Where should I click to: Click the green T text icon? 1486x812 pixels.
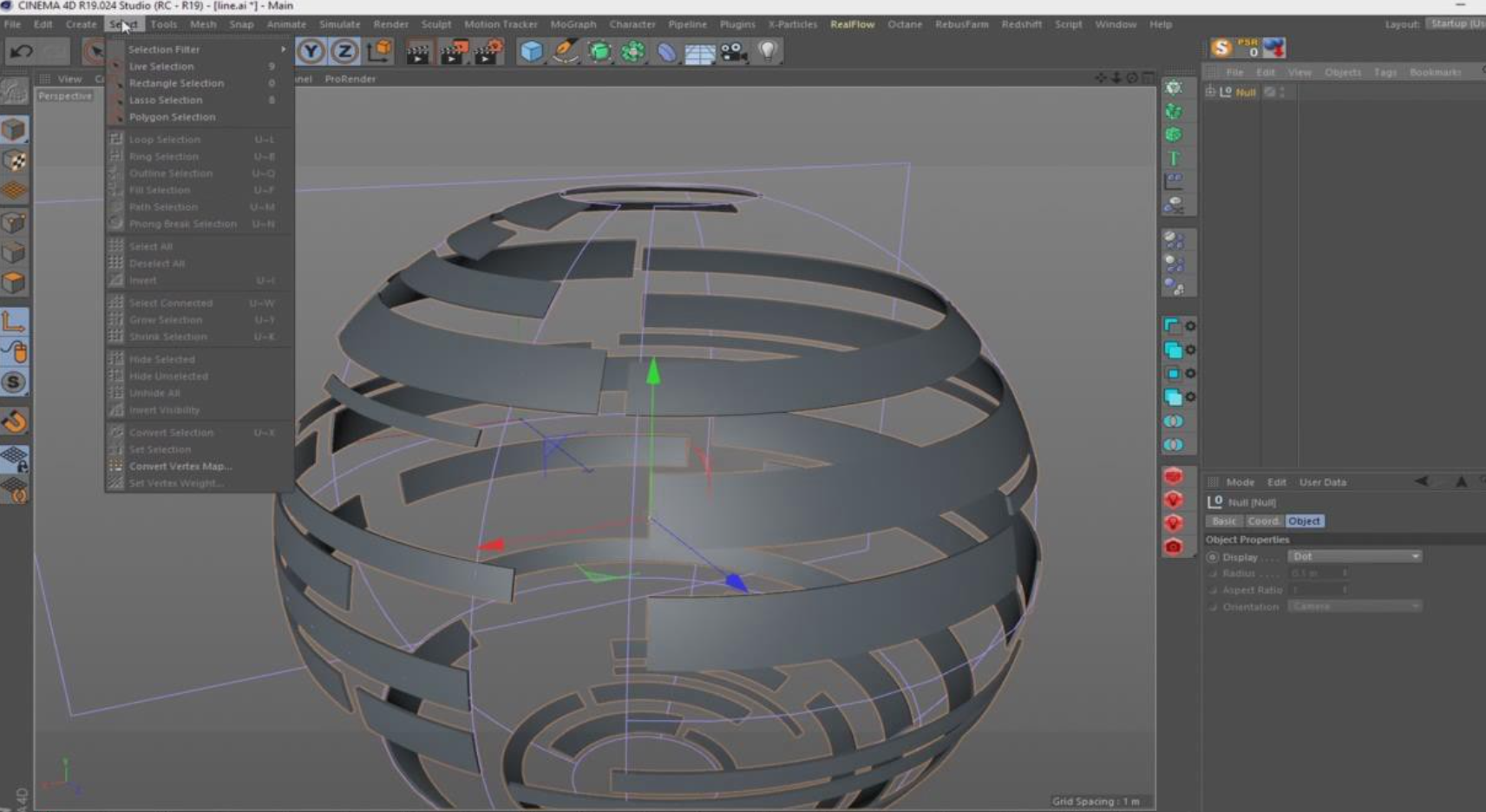[1174, 158]
